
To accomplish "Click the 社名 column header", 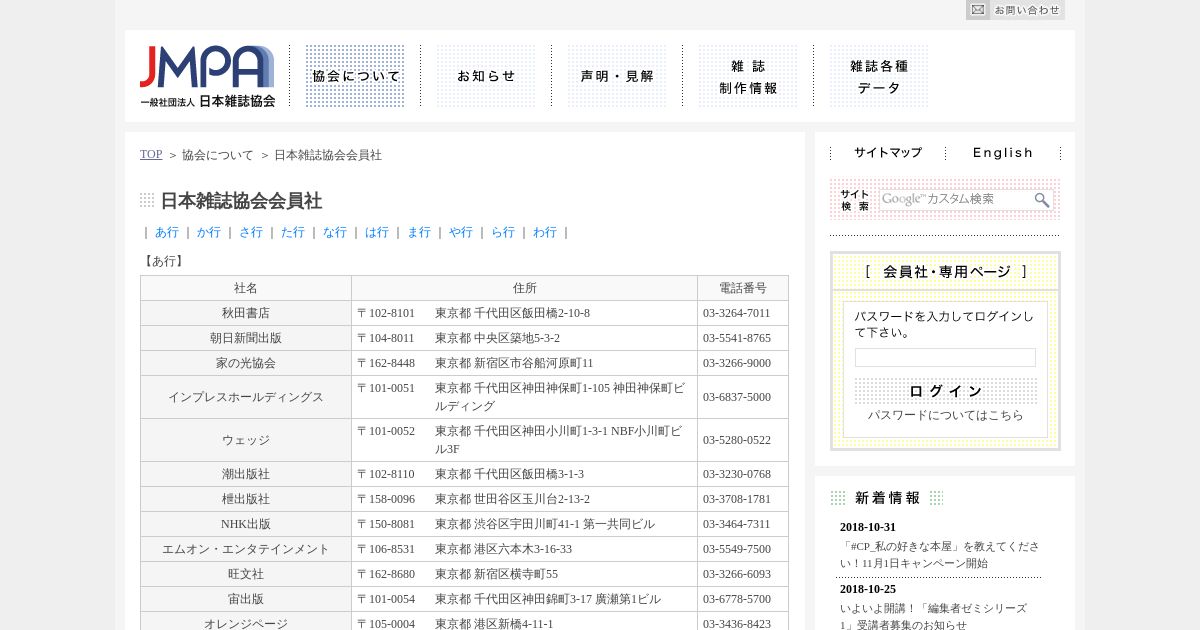I will coord(246,288).
